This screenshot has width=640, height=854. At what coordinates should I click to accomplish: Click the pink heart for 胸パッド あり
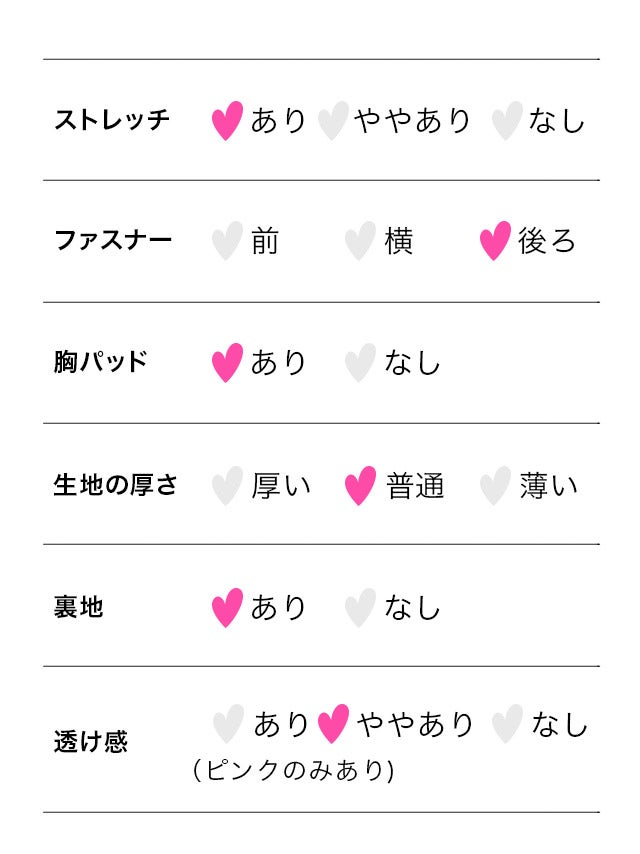coord(227,362)
